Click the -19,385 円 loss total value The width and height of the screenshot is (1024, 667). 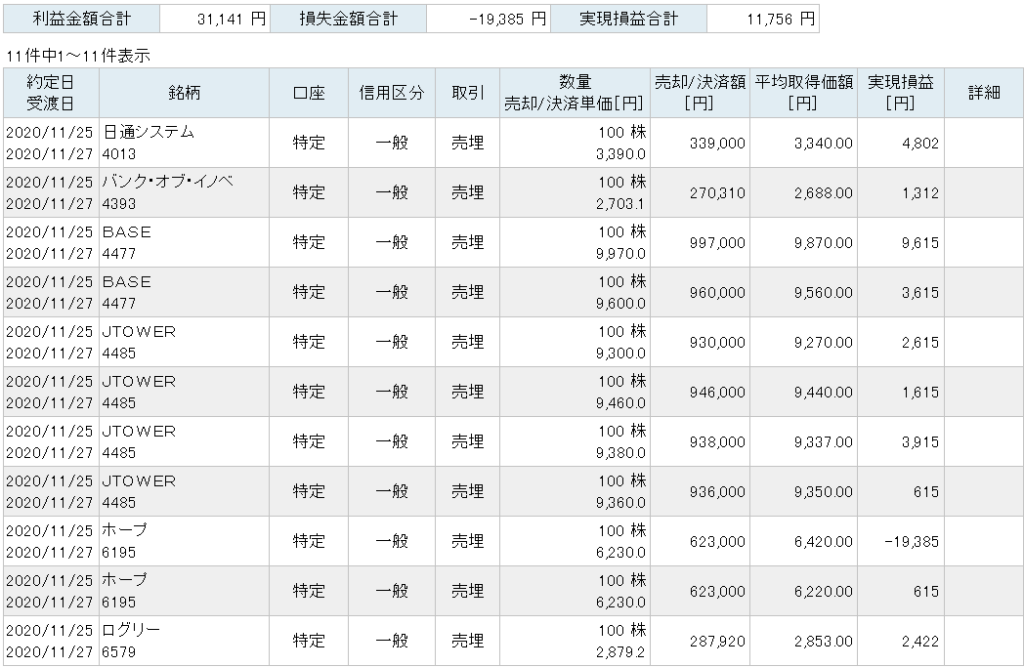507,20
